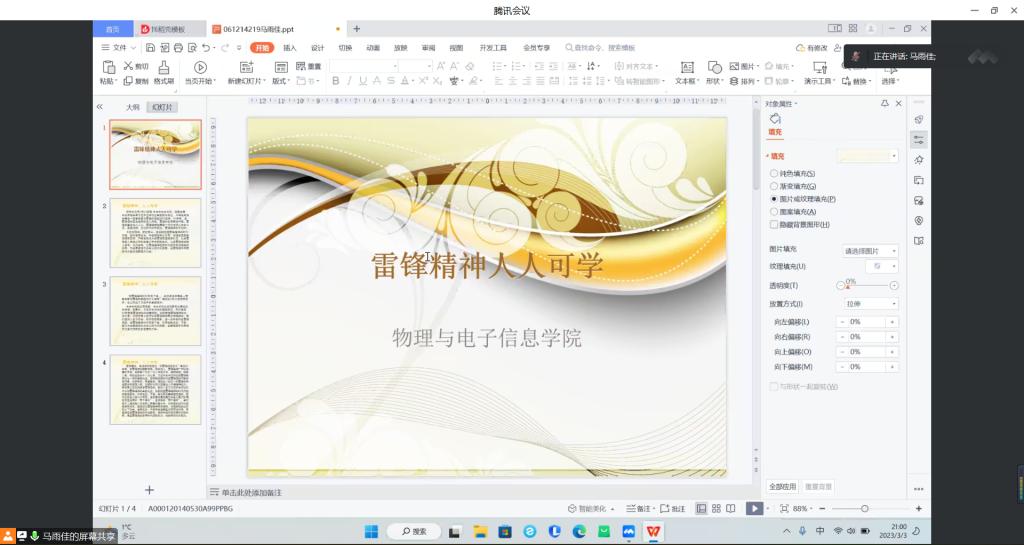1024x545 pixels.
Task: Select solid fill (纯色填充) radio option
Action: coord(774,174)
